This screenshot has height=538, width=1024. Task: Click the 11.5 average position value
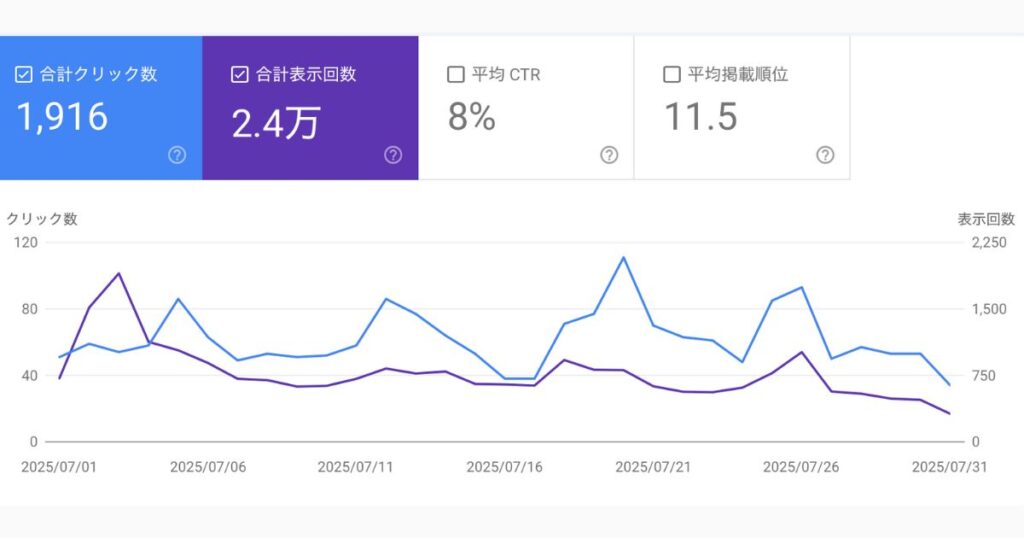click(701, 117)
